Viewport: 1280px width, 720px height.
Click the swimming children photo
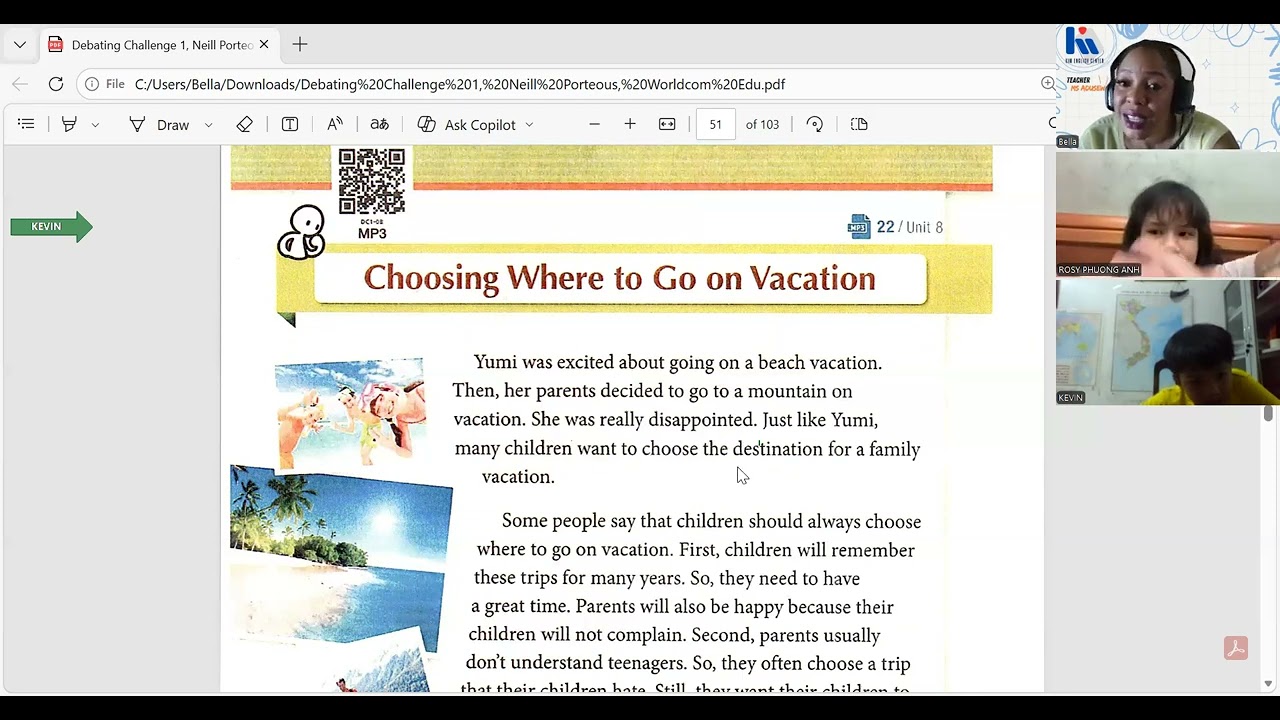click(x=349, y=412)
